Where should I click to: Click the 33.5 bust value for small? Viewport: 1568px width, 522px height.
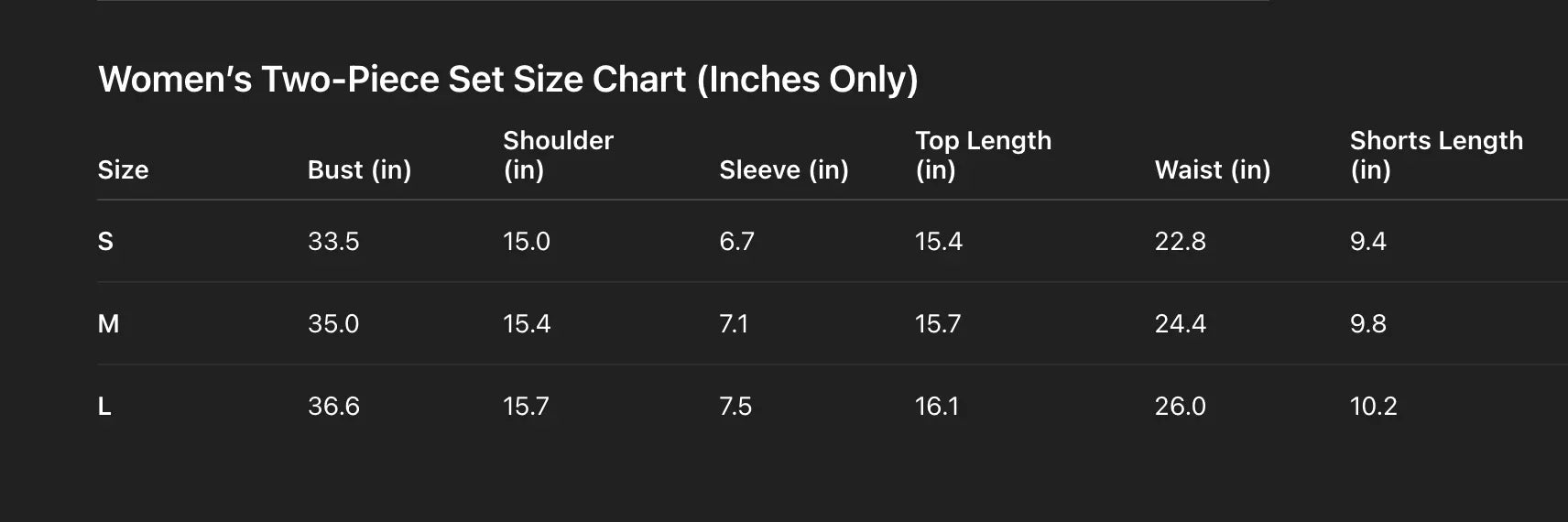333,241
